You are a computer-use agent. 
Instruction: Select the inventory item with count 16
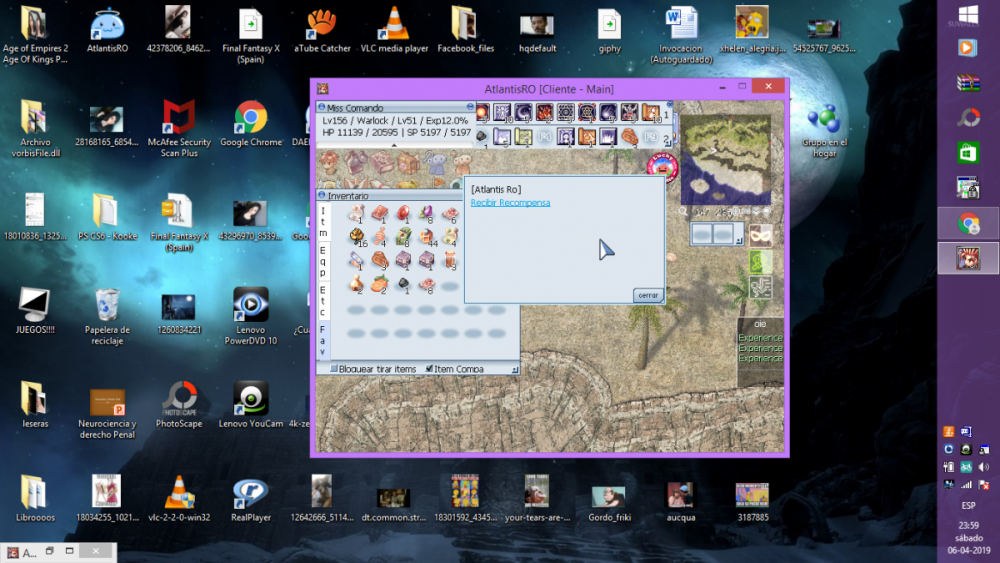click(x=357, y=237)
